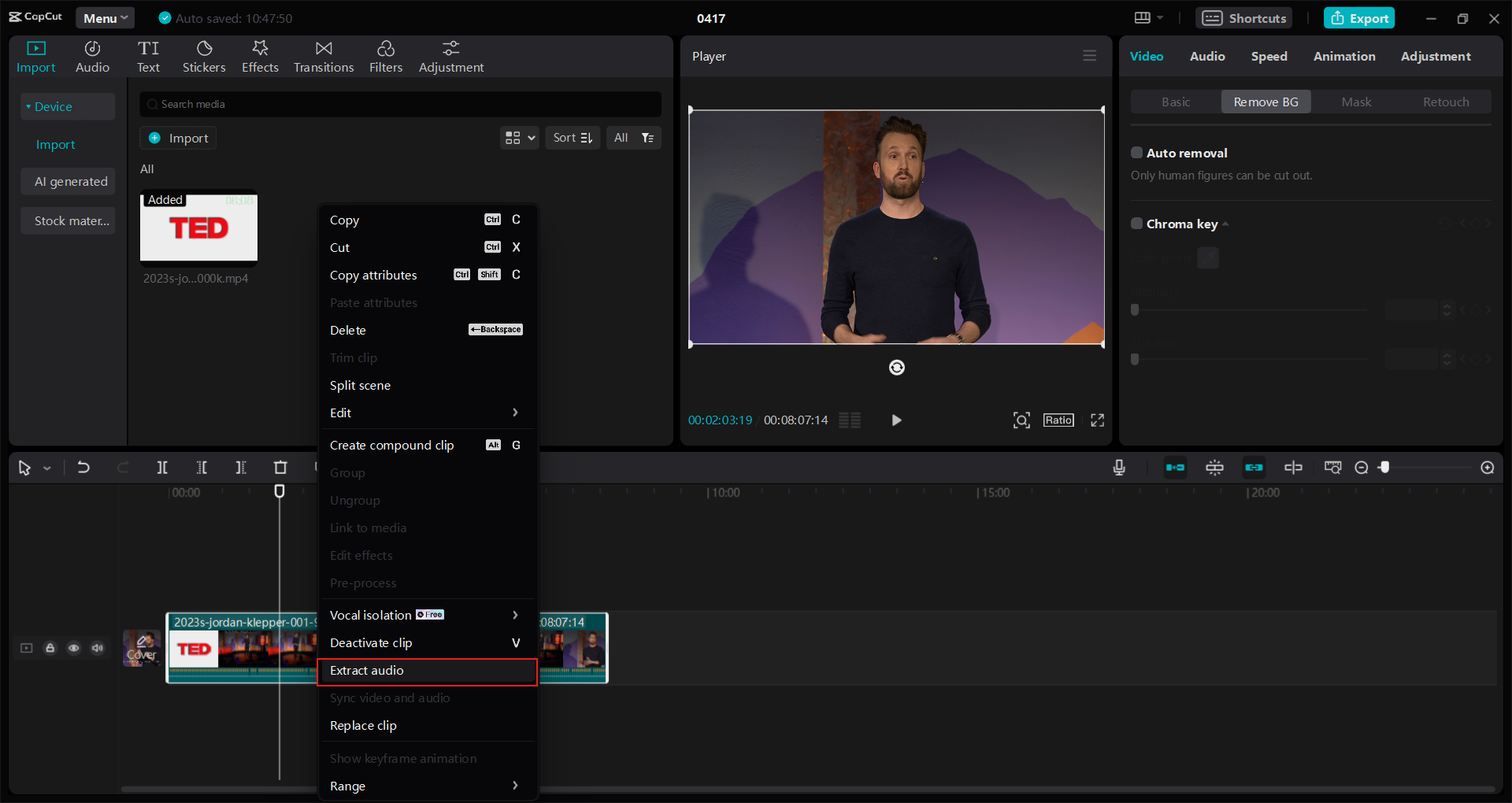Viewport: 1512px width, 803px height.
Task: Enable the Chroma key checkbox
Action: [1136, 224]
